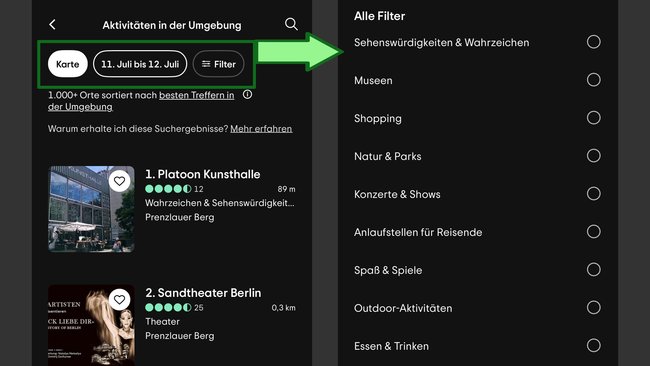Open the Filter options button

point(218,64)
